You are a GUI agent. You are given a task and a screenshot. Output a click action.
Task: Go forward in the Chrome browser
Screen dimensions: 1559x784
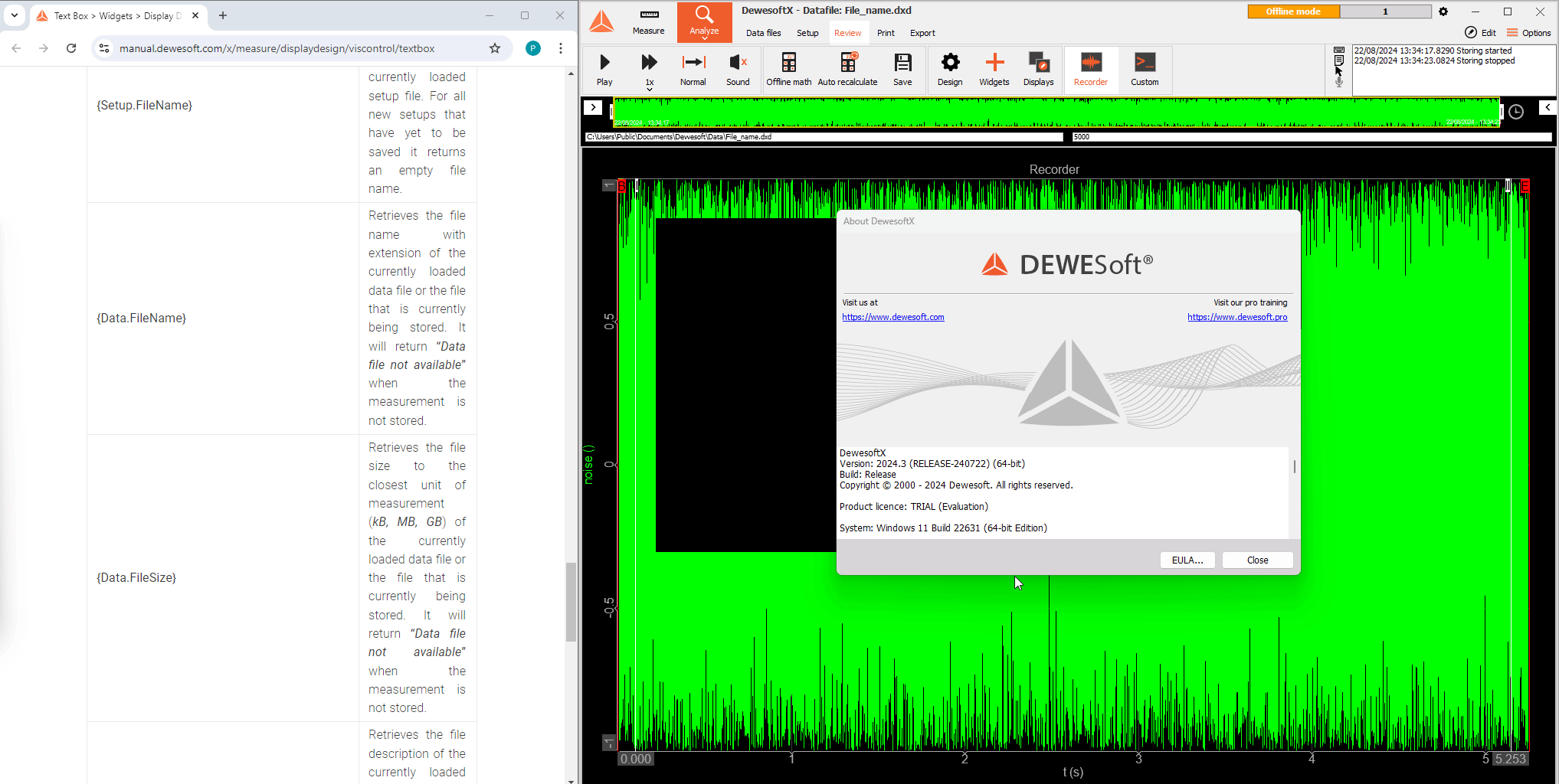coord(44,48)
